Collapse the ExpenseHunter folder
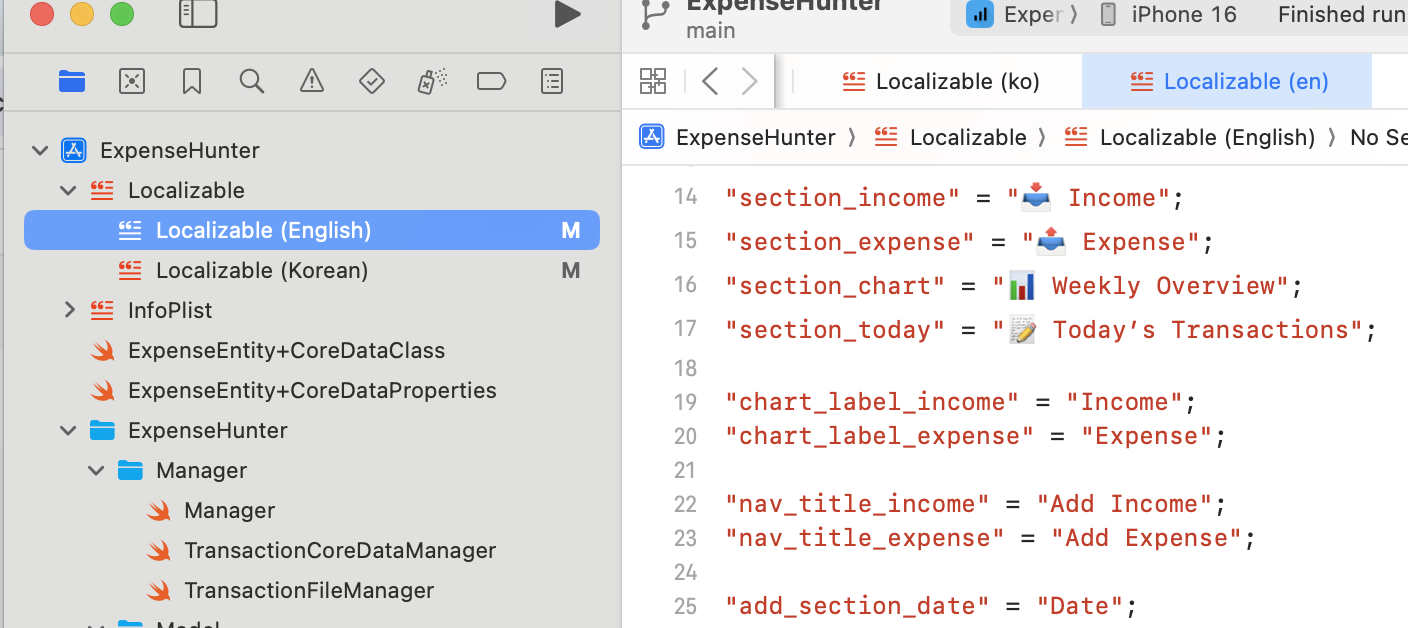 point(68,431)
